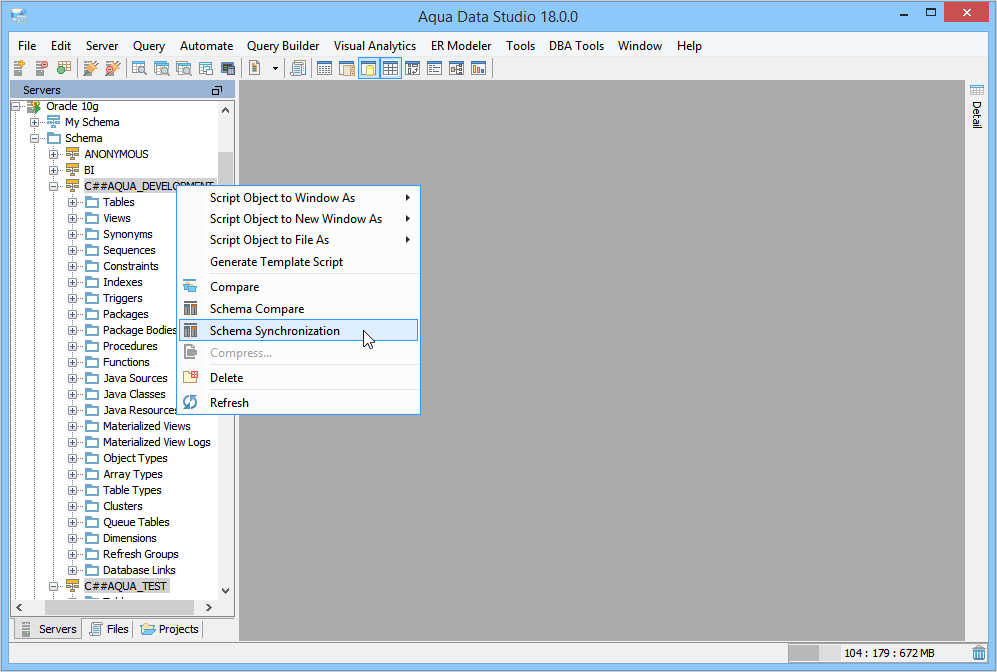Click the Compare icon in context menu
Image resolution: width=997 pixels, height=672 pixels.
[x=190, y=286]
